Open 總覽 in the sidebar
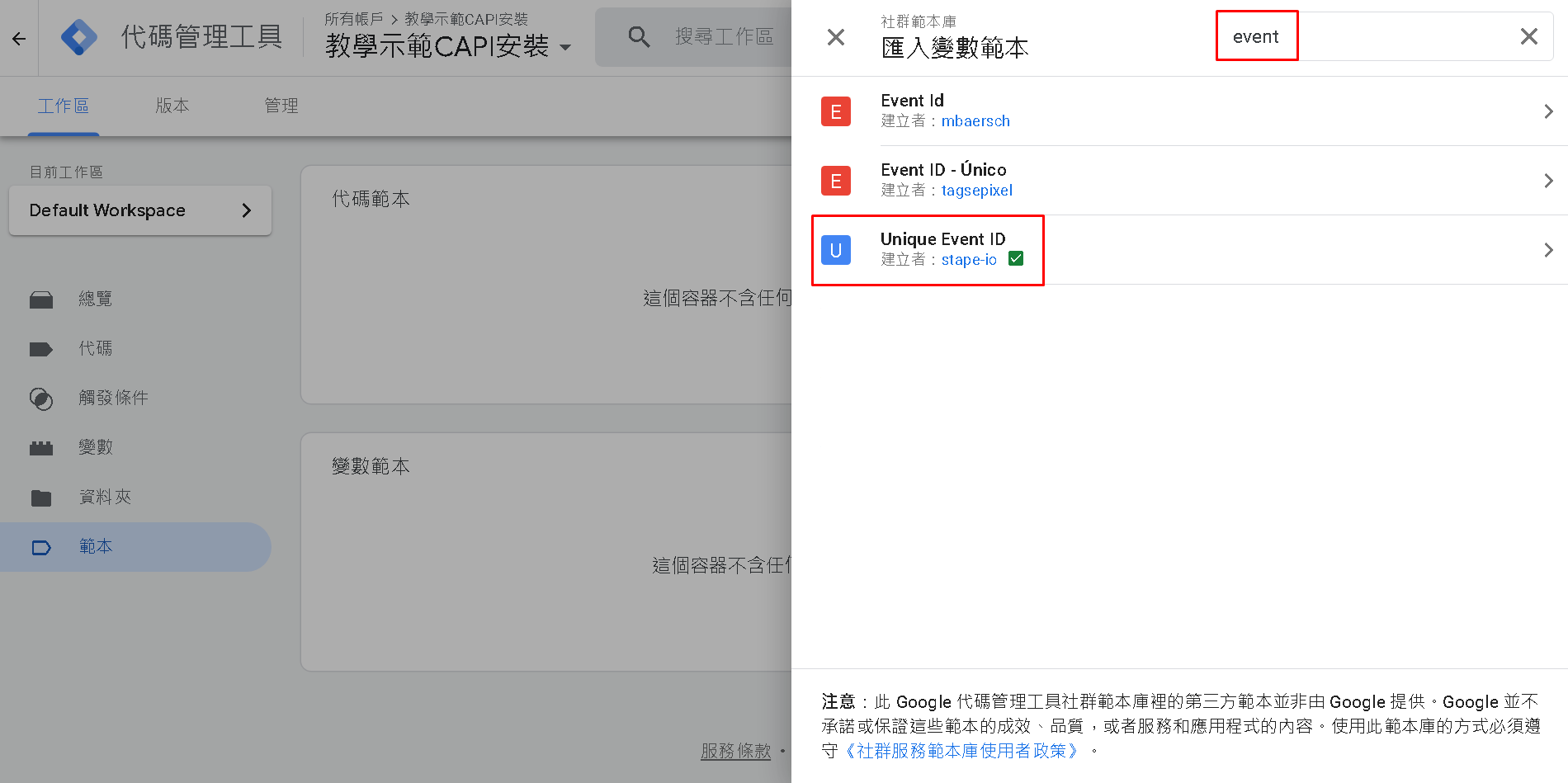 [x=96, y=299]
